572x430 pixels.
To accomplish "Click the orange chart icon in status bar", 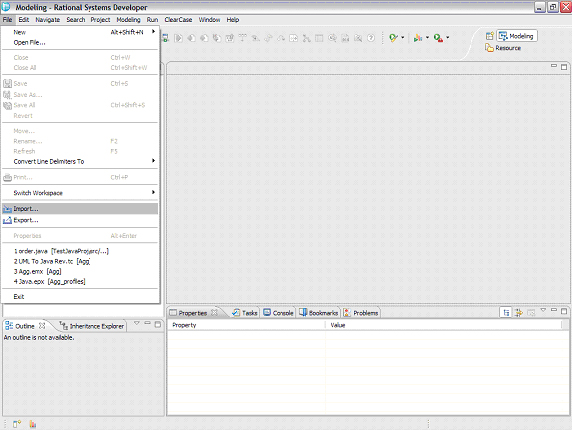I will pyautogui.click(x=33, y=424).
